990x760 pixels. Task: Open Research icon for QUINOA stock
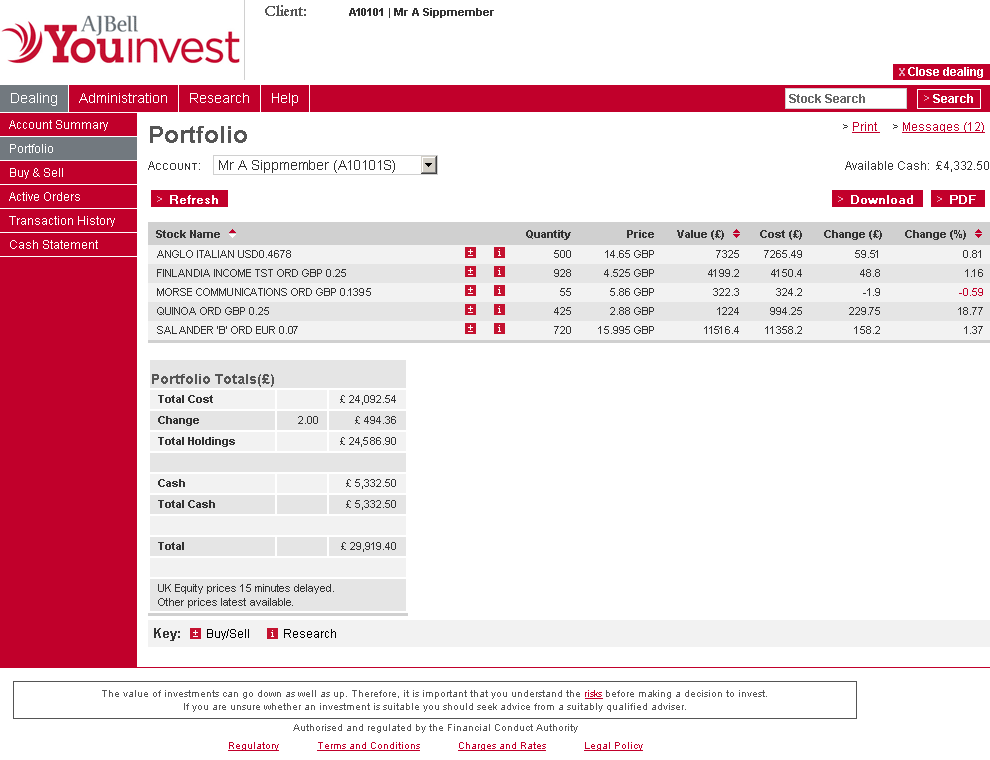[499, 310]
